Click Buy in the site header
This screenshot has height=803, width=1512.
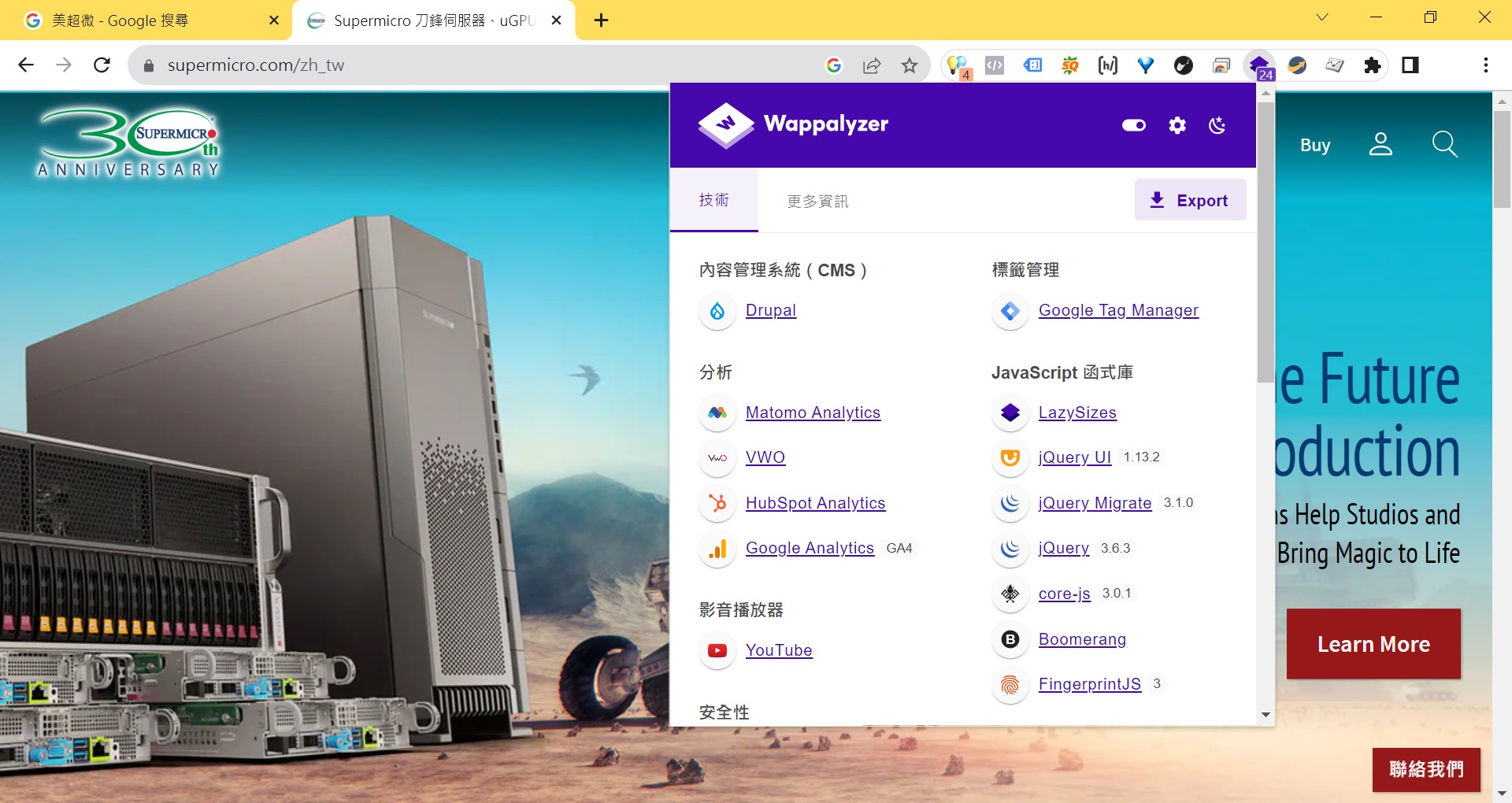click(x=1315, y=146)
